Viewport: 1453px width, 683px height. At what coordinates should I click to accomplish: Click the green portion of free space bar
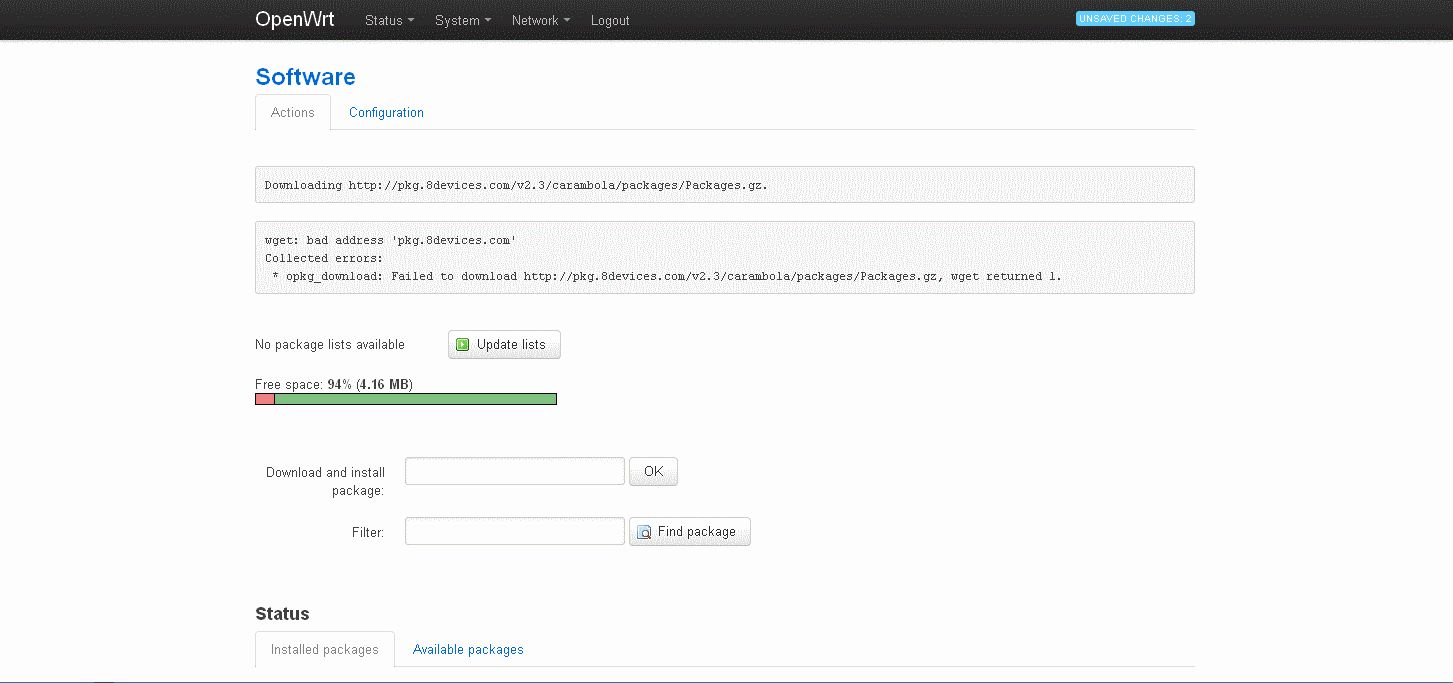[x=415, y=399]
